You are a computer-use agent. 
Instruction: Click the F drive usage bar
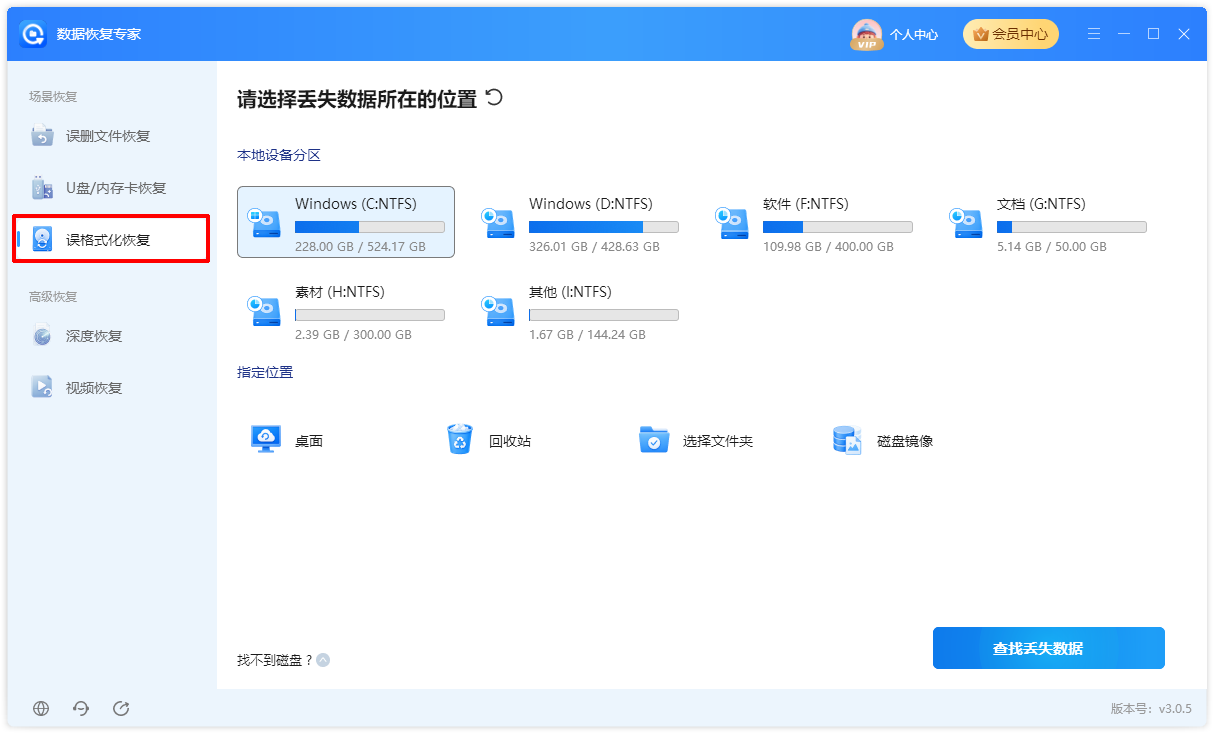[x=838, y=227]
